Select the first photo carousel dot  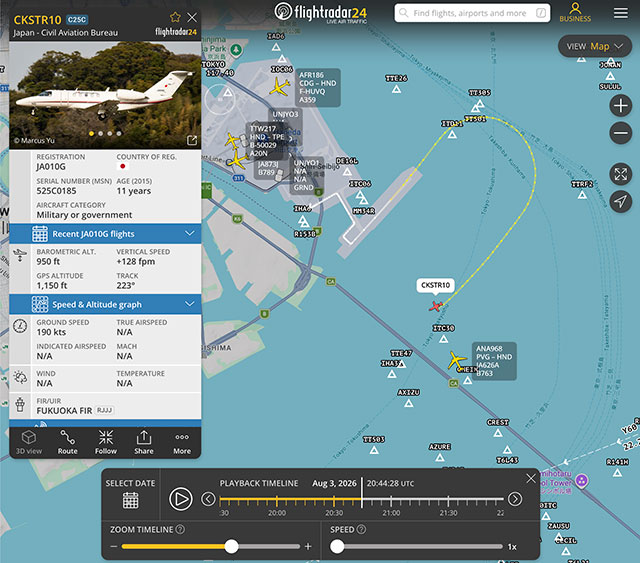click(91, 134)
